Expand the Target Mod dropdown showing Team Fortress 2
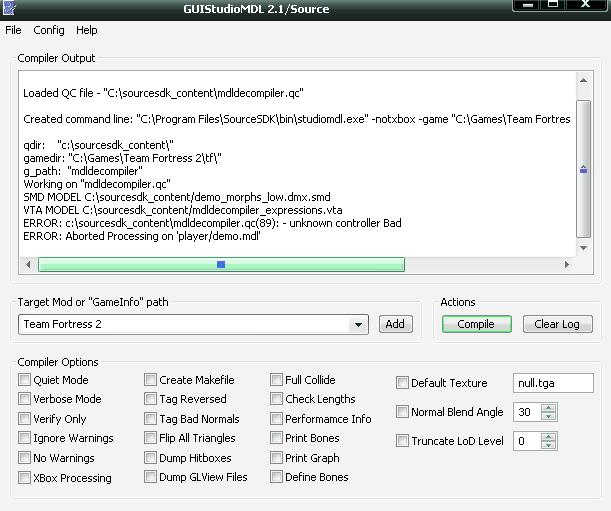 pyautogui.click(x=359, y=325)
